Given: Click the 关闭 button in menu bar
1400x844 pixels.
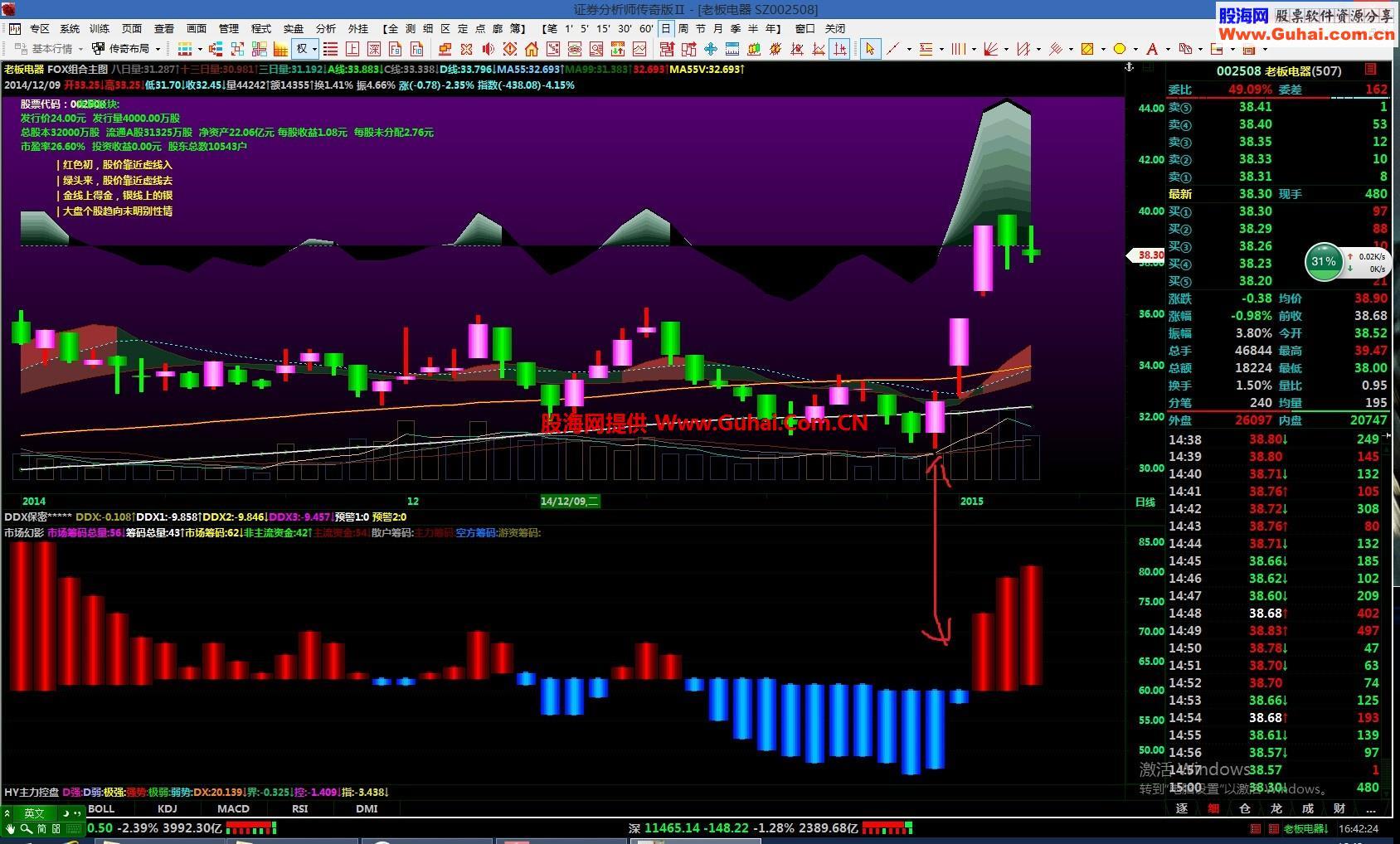Looking at the screenshot, I should click(835, 28).
